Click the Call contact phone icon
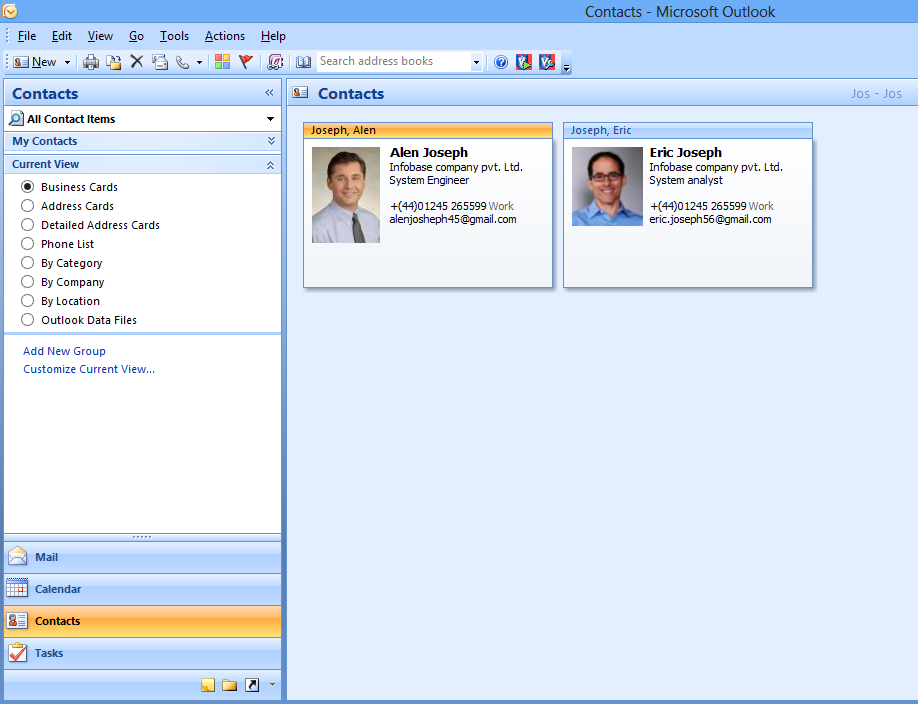This screenshot has width=918, height=705. (x=183, y=62)
